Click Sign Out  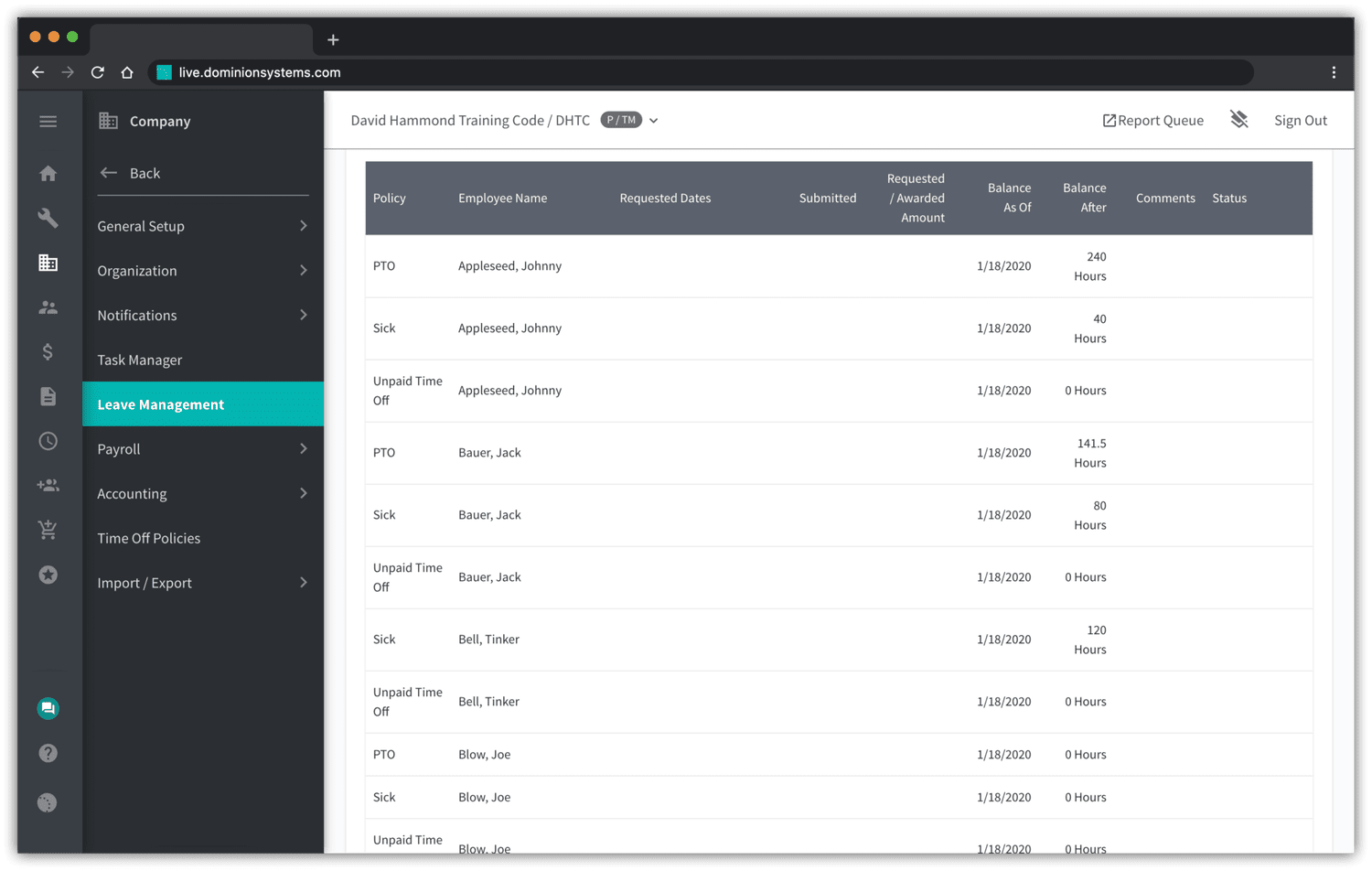(x=1300, y=121)
